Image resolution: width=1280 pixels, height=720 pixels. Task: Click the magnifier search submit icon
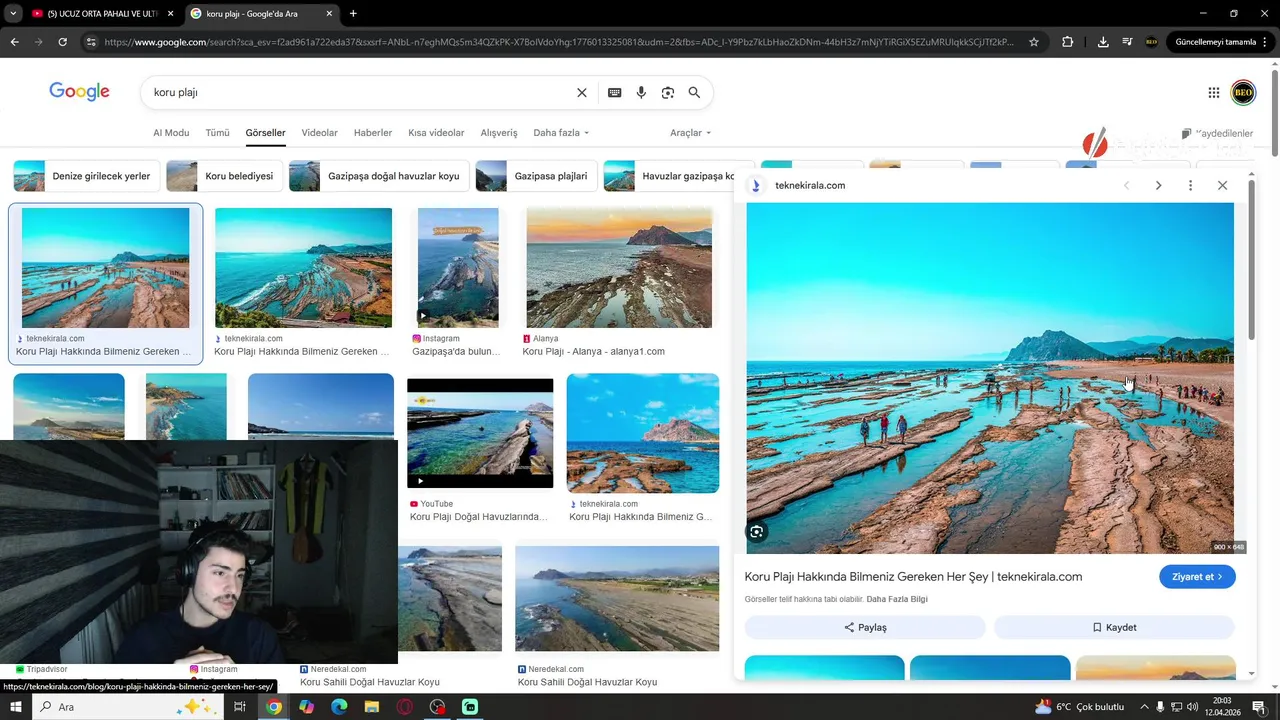click(694, 92)
